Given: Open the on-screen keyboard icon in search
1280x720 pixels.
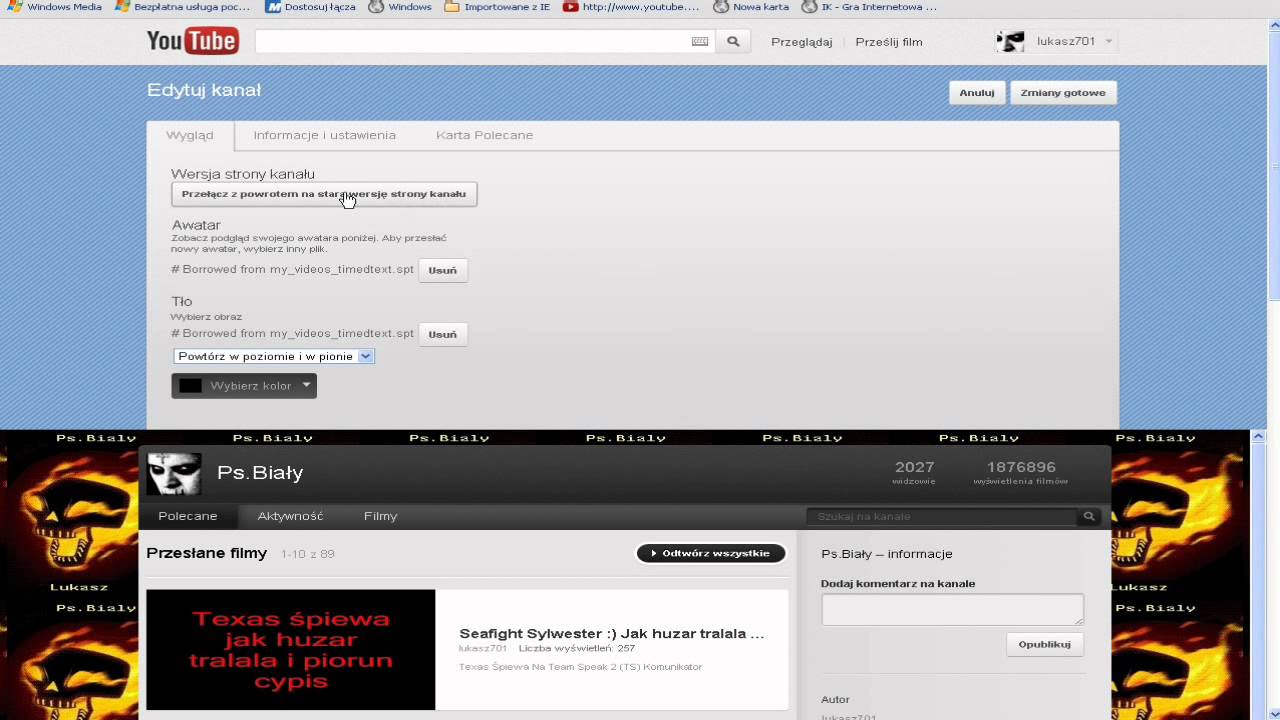Looking at the screenshot, I should point(700,41).
